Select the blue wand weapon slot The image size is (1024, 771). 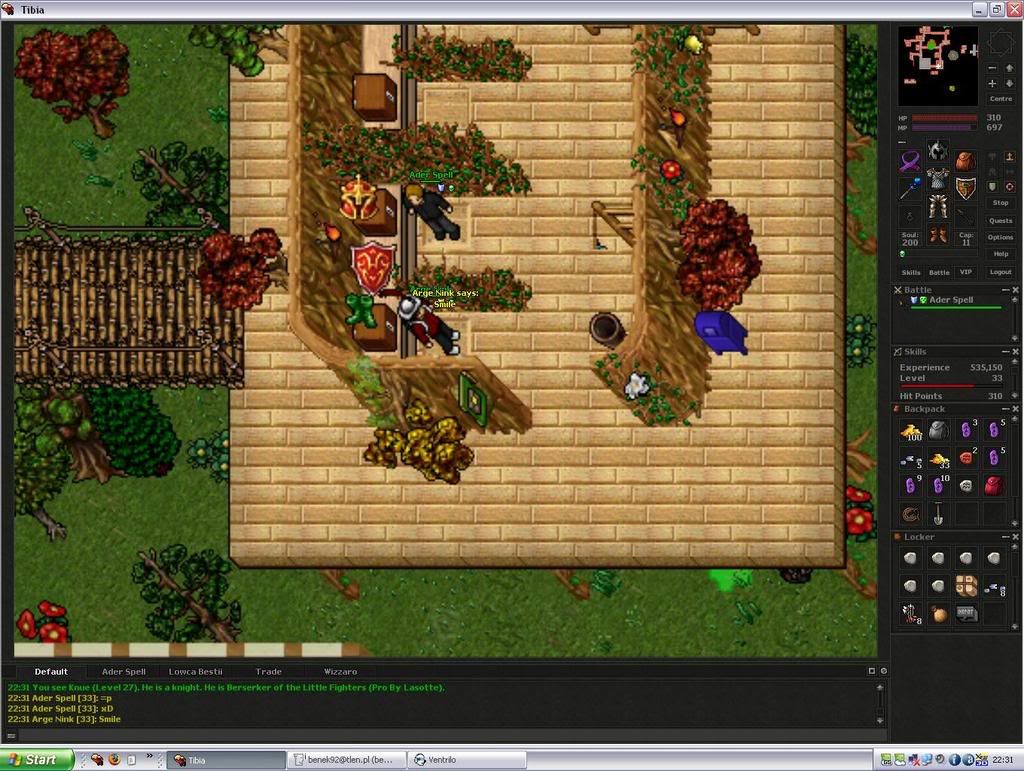[910, 189]
